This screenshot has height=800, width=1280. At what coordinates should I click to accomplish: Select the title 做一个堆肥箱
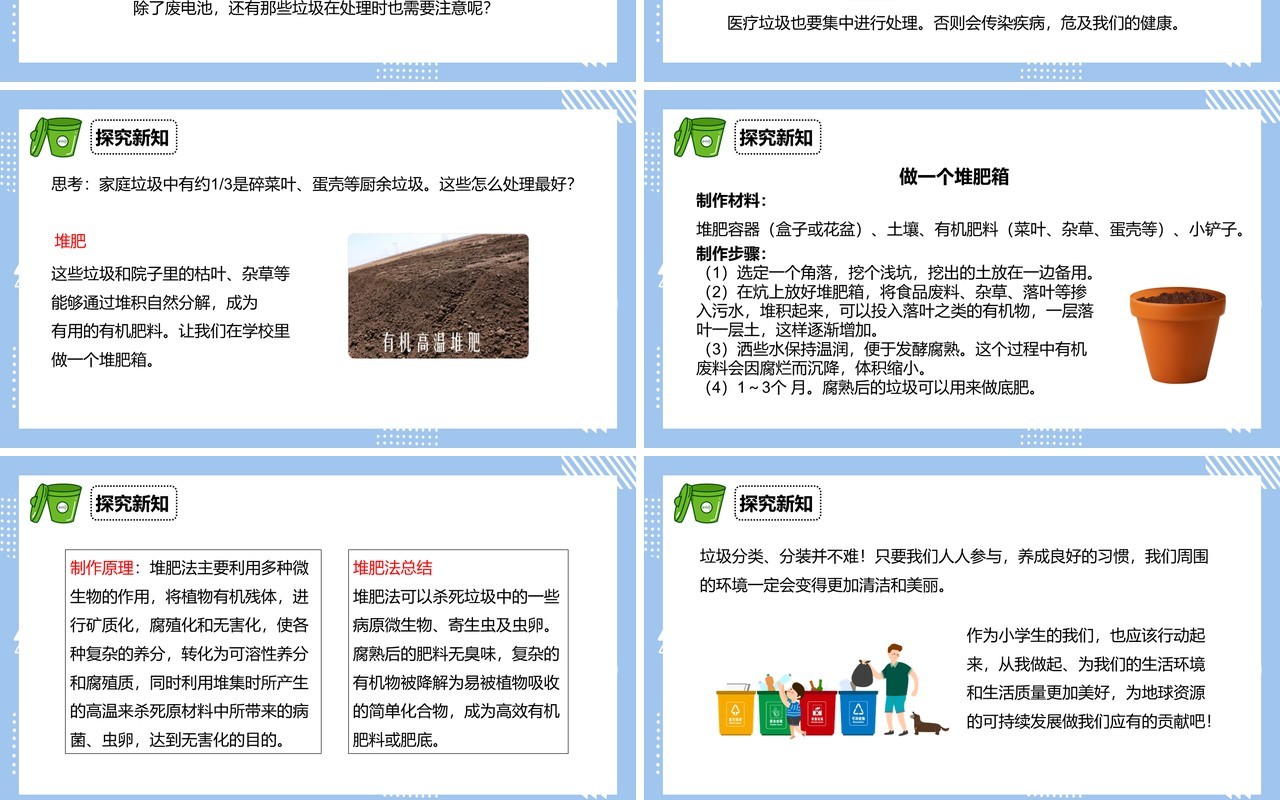tap(954, 177)
